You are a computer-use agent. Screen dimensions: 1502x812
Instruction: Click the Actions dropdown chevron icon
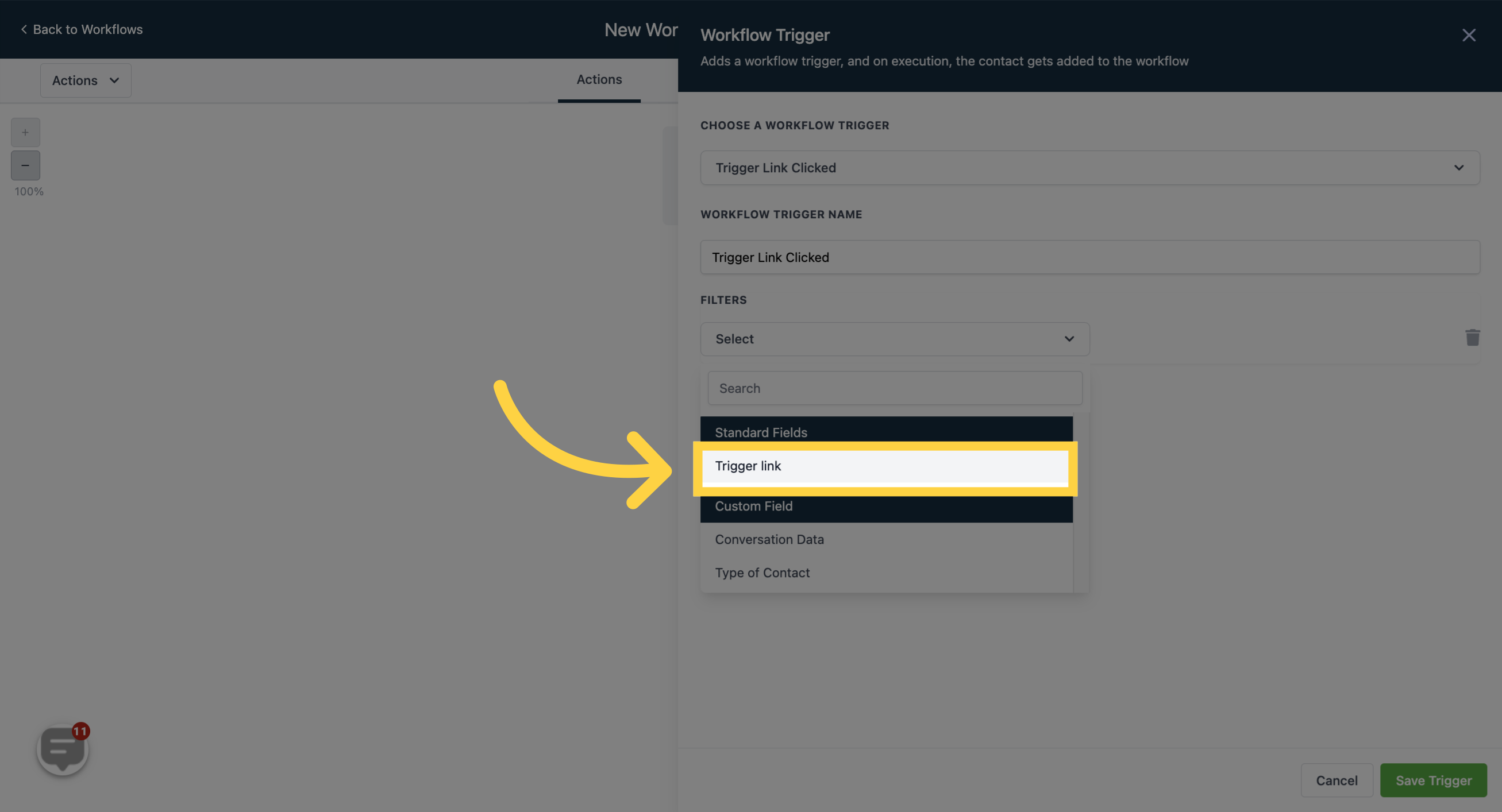(113, 80)
